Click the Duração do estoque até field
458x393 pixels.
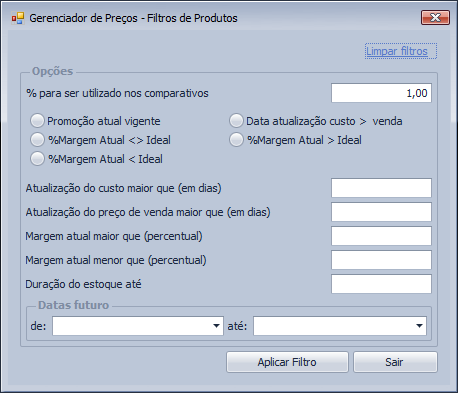[381, 284]
